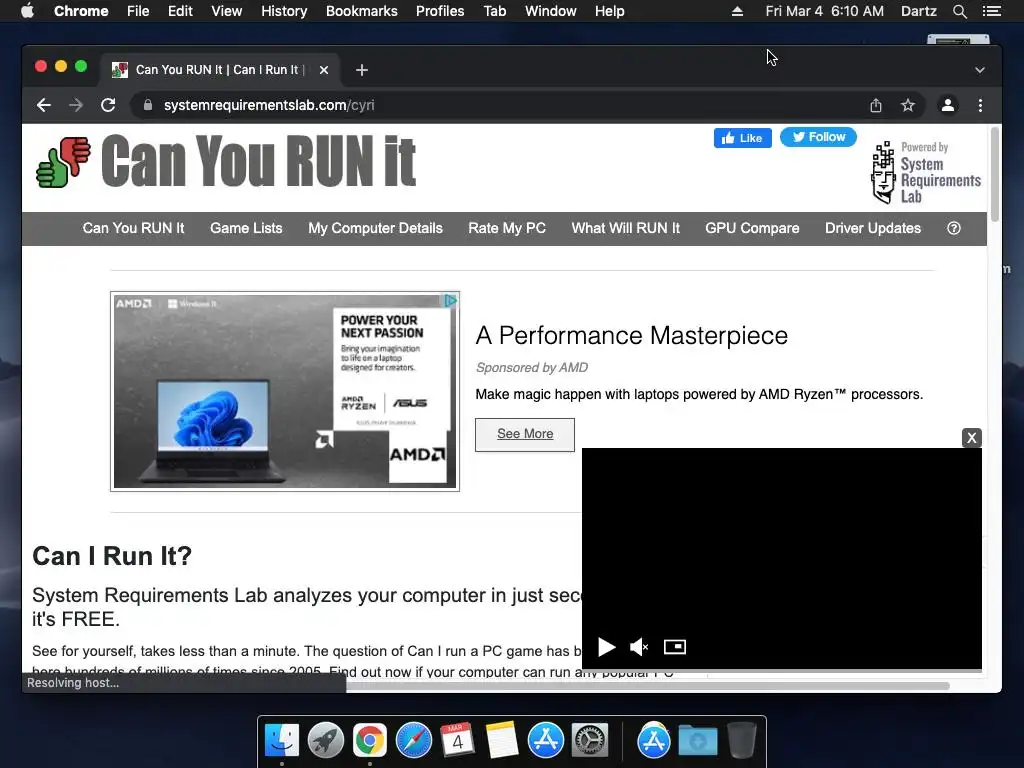Screen dimensions: 1024x768
Task: Open the History menu in menu bar
Action: pos(284,11)
